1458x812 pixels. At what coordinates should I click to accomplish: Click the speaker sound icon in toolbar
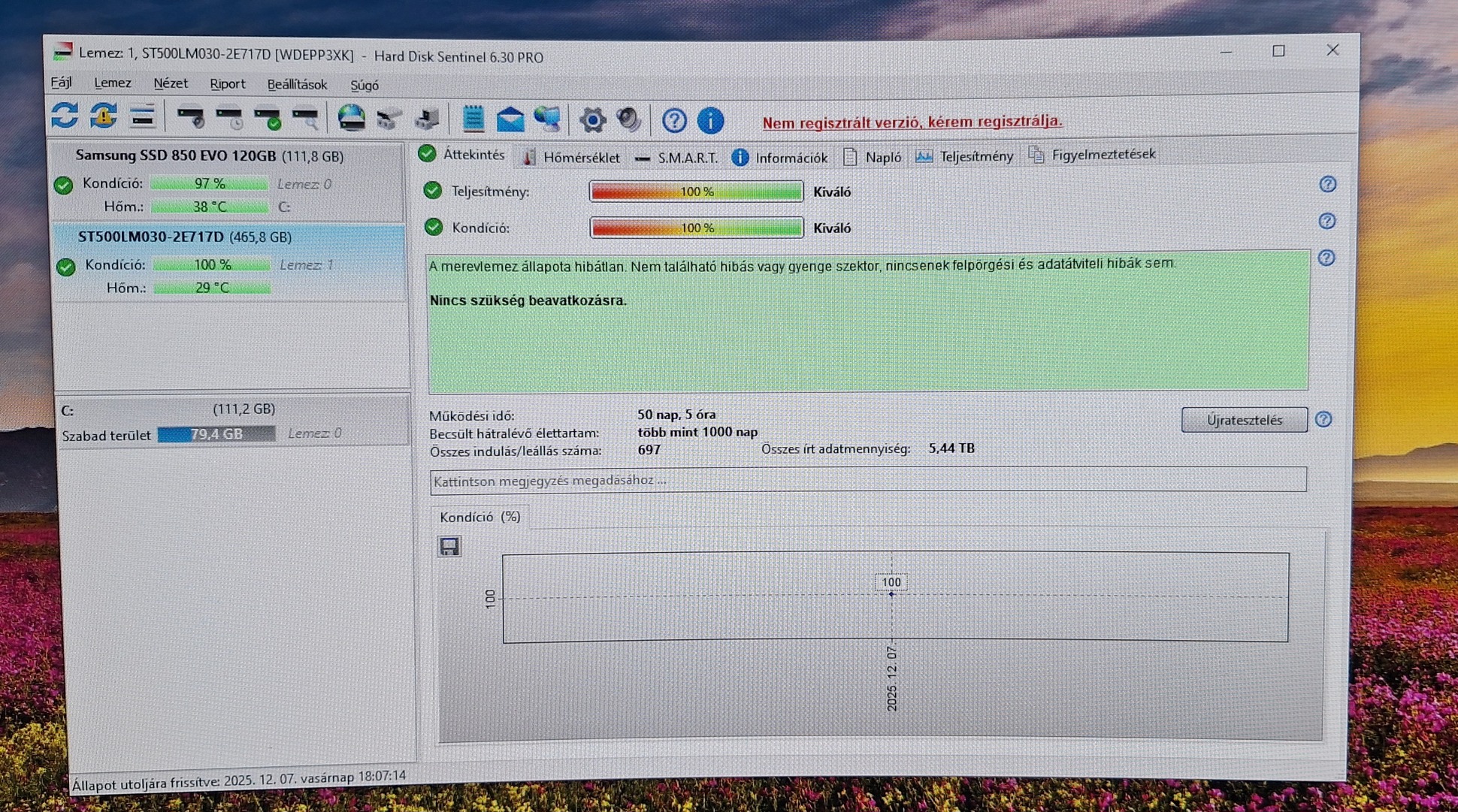click(628, 119)
